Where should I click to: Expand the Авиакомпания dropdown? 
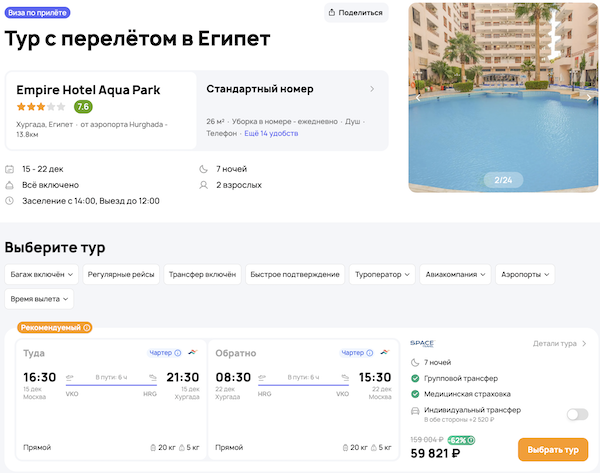pos(456,274)
